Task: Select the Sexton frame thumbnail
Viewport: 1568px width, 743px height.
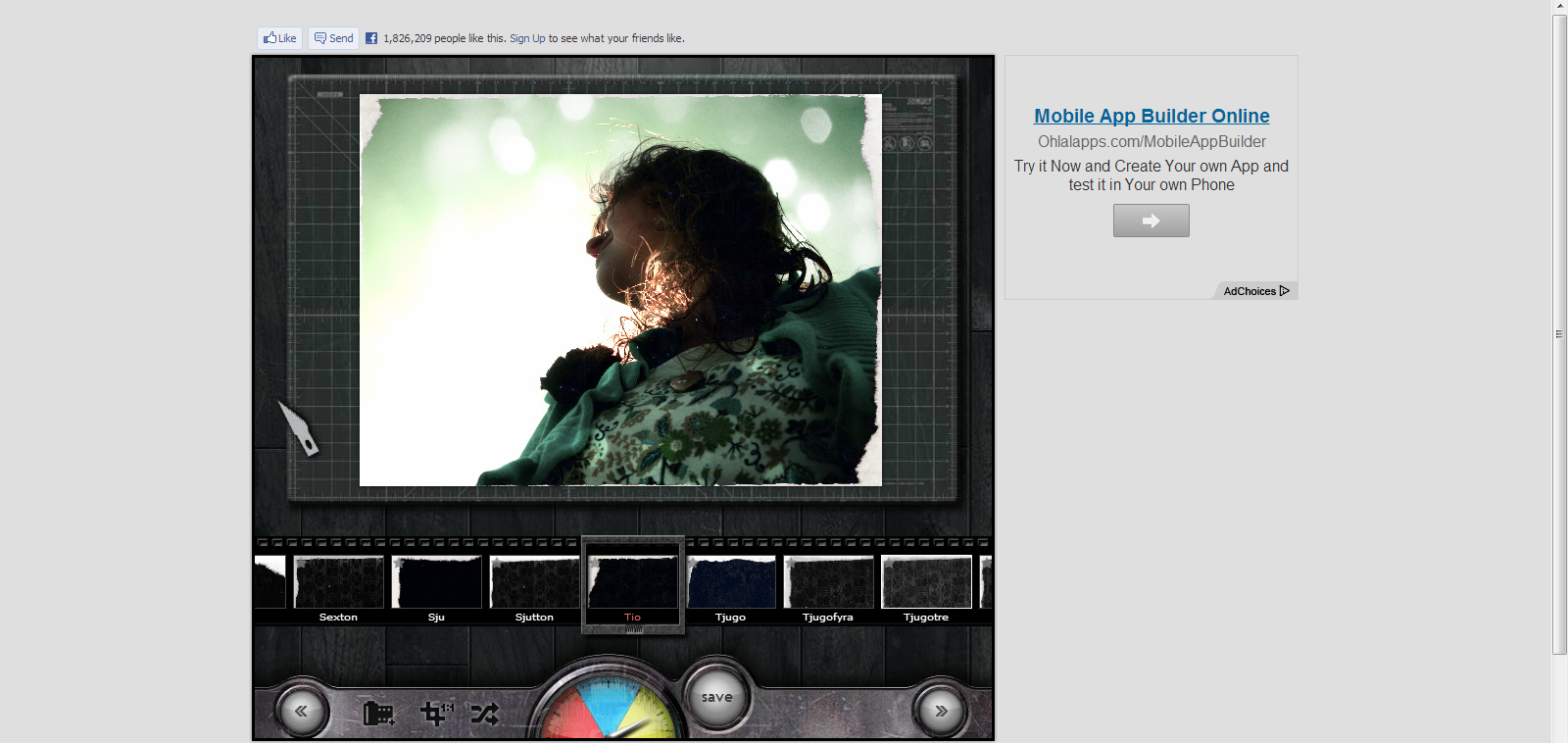Action: click(x=338, y=582)
